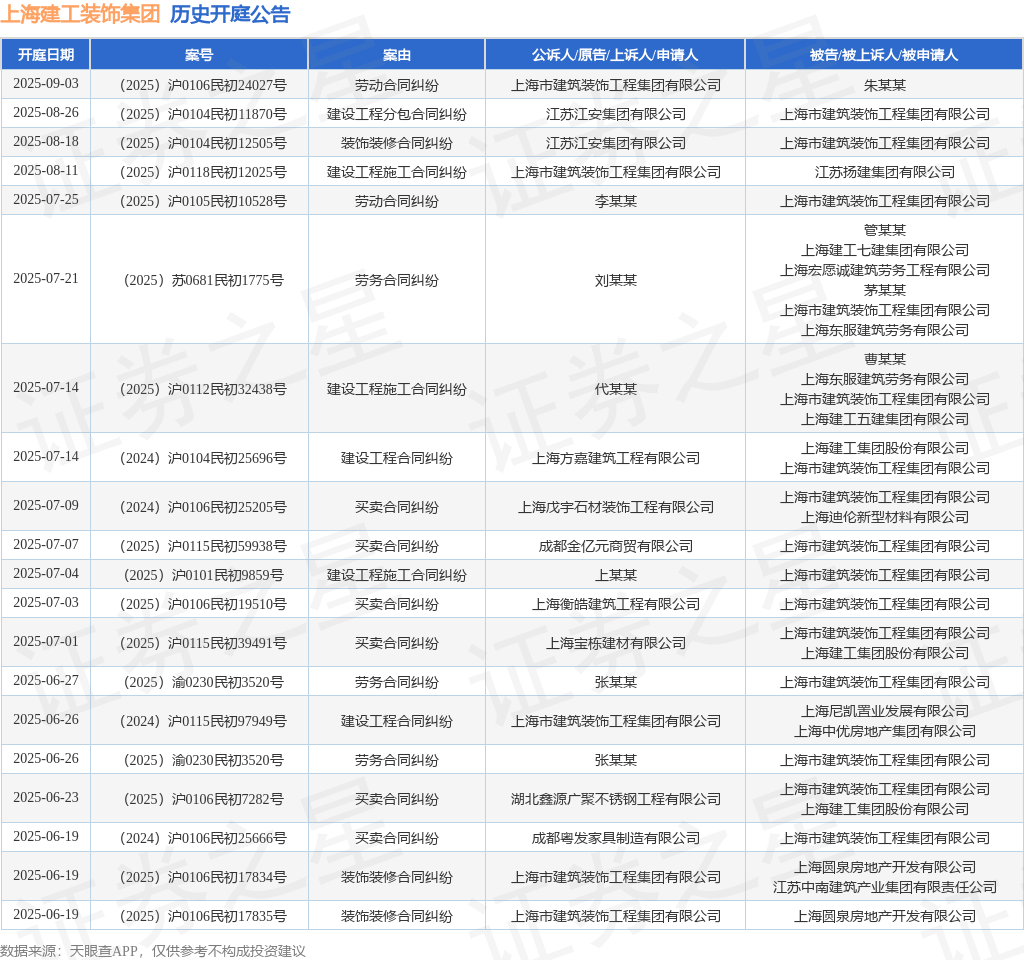Click the defendant name 茅某某
Screen dimensions: 1024x960
pyautogui.click(x=885, y=290)
